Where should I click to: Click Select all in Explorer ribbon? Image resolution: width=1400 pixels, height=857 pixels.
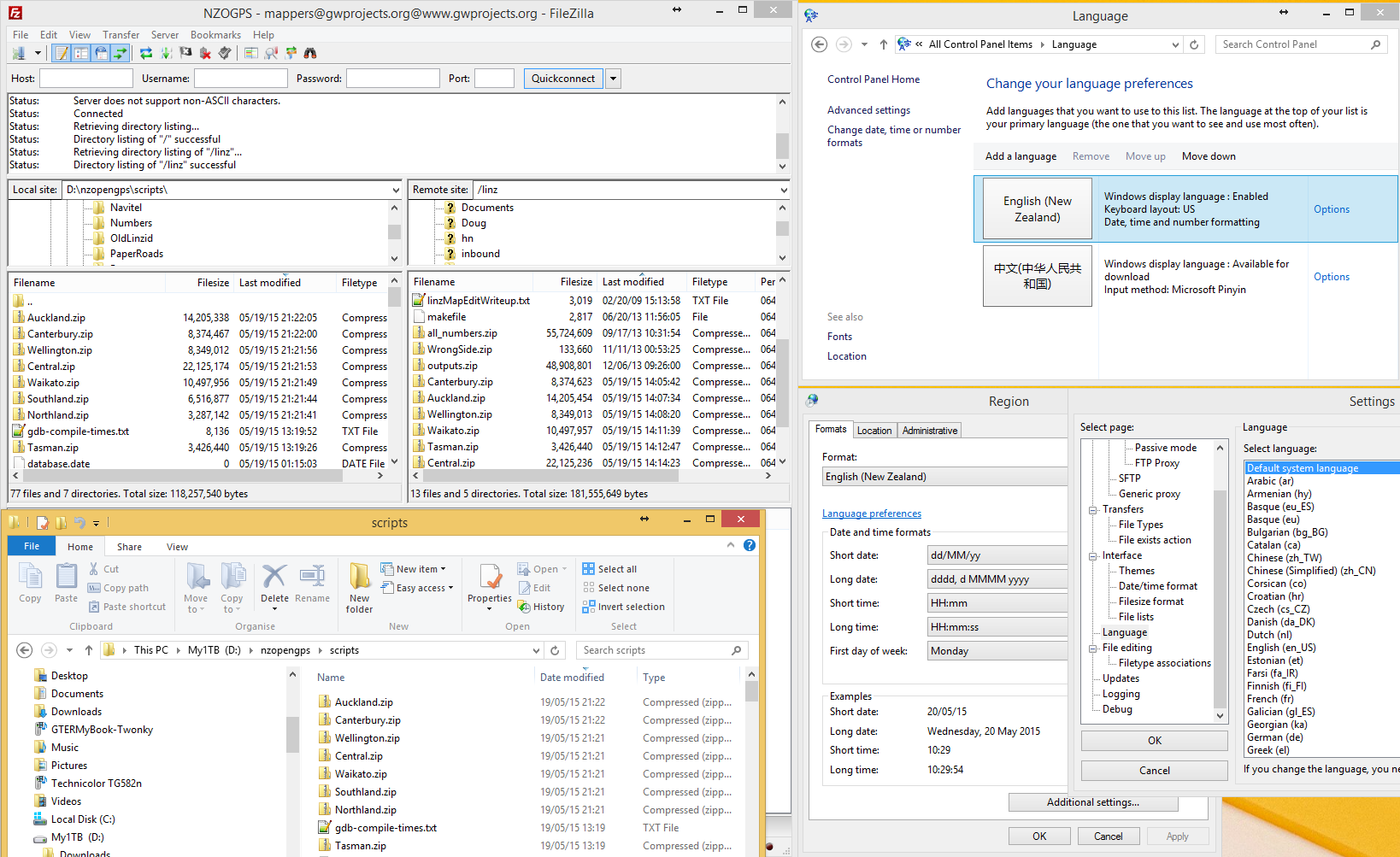pos(609,569)
